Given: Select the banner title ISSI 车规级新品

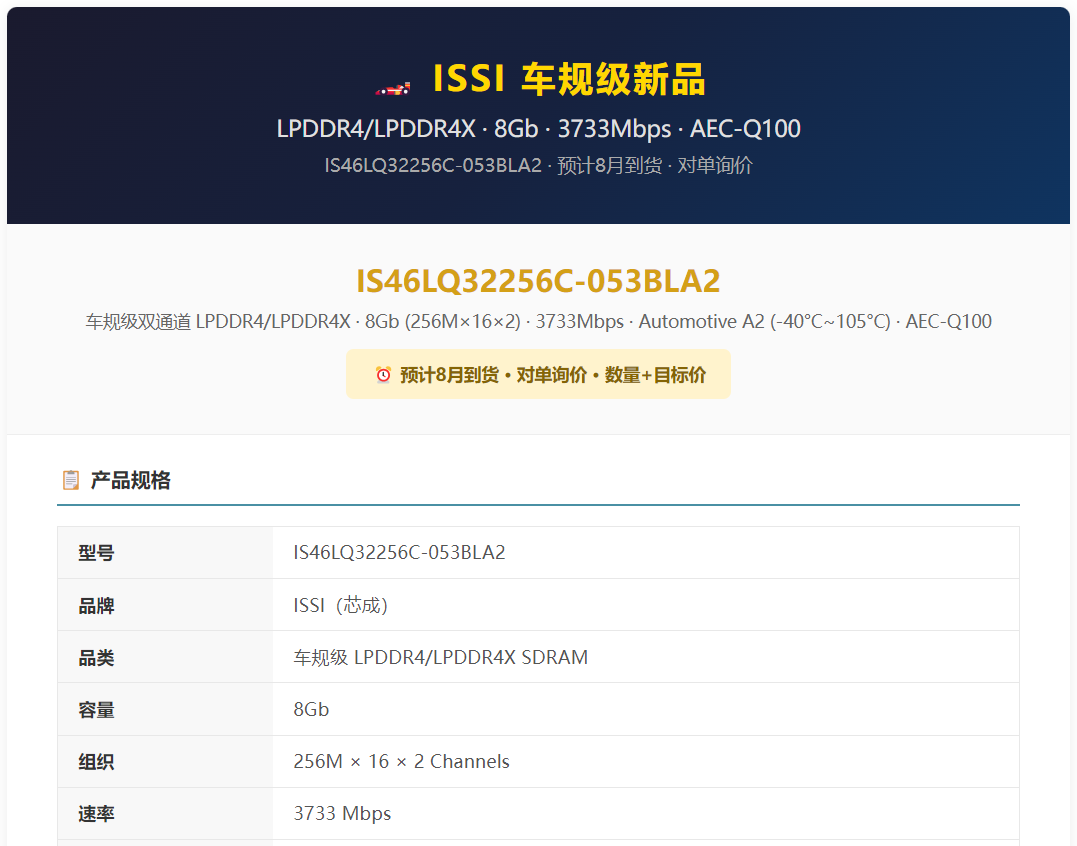Looking at the screenshot, I should pyautogui.click(x=569, y=78).
